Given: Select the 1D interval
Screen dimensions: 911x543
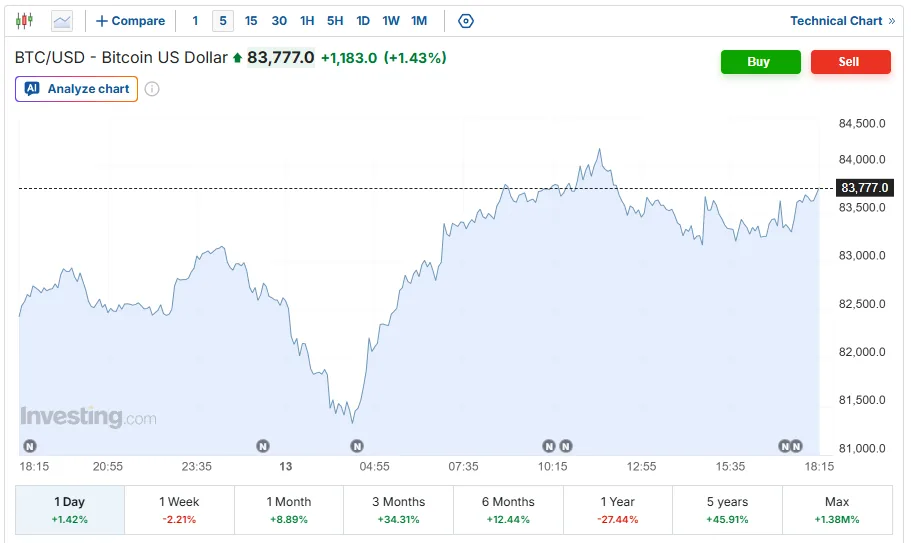Looking at the screenshot, I should [363, 21].
